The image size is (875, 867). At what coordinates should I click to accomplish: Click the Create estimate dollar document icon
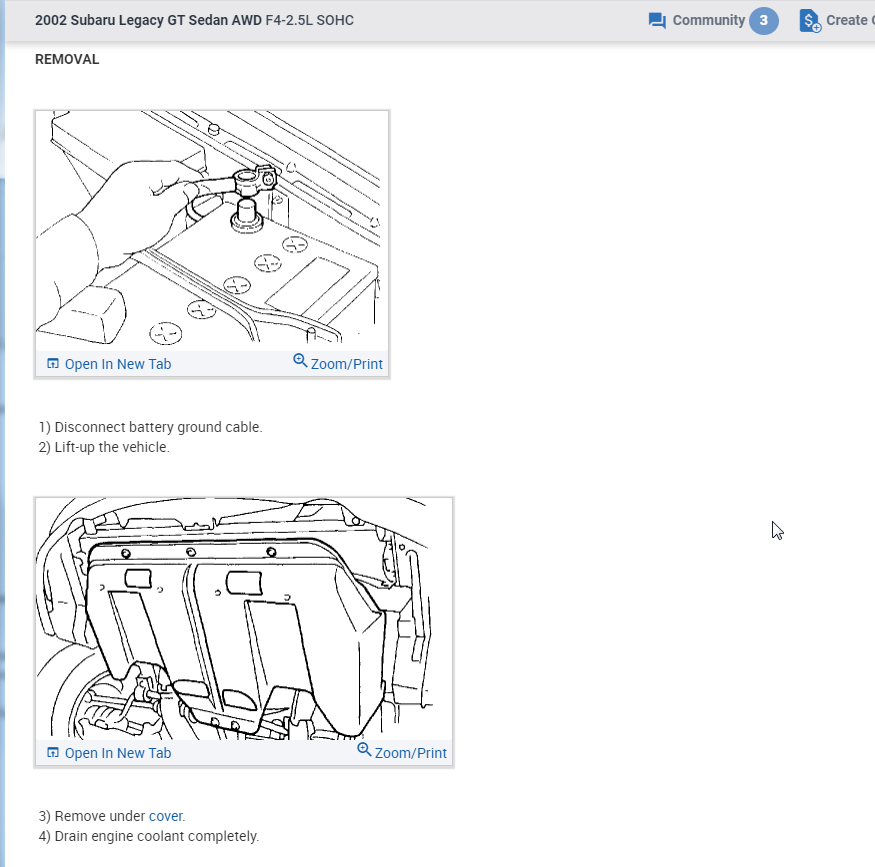coord(810,21)
